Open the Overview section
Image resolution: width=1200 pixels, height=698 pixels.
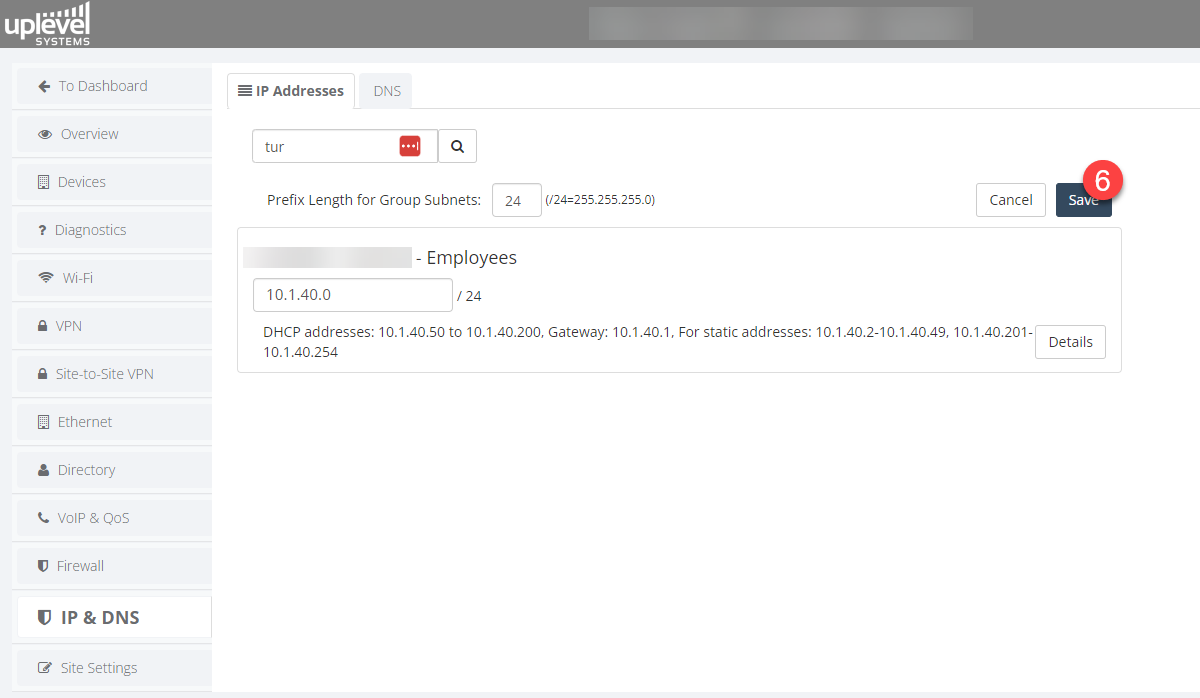(x=114, y=134)
